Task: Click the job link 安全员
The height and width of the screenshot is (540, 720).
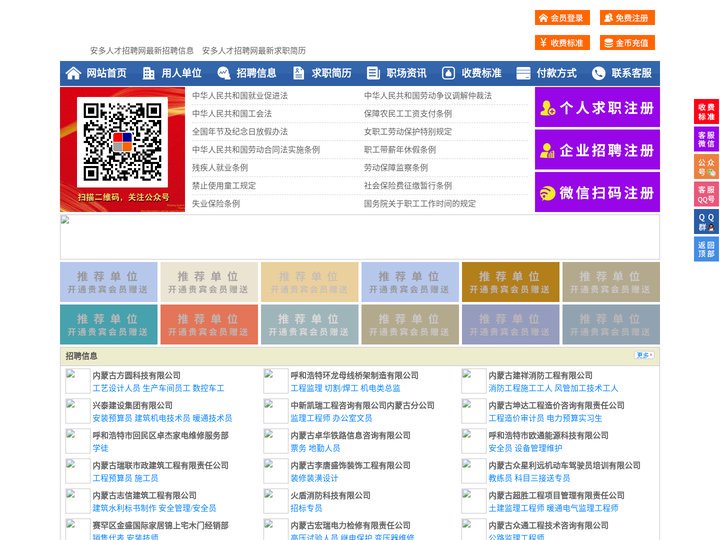Action: click(x=500, y=448)
